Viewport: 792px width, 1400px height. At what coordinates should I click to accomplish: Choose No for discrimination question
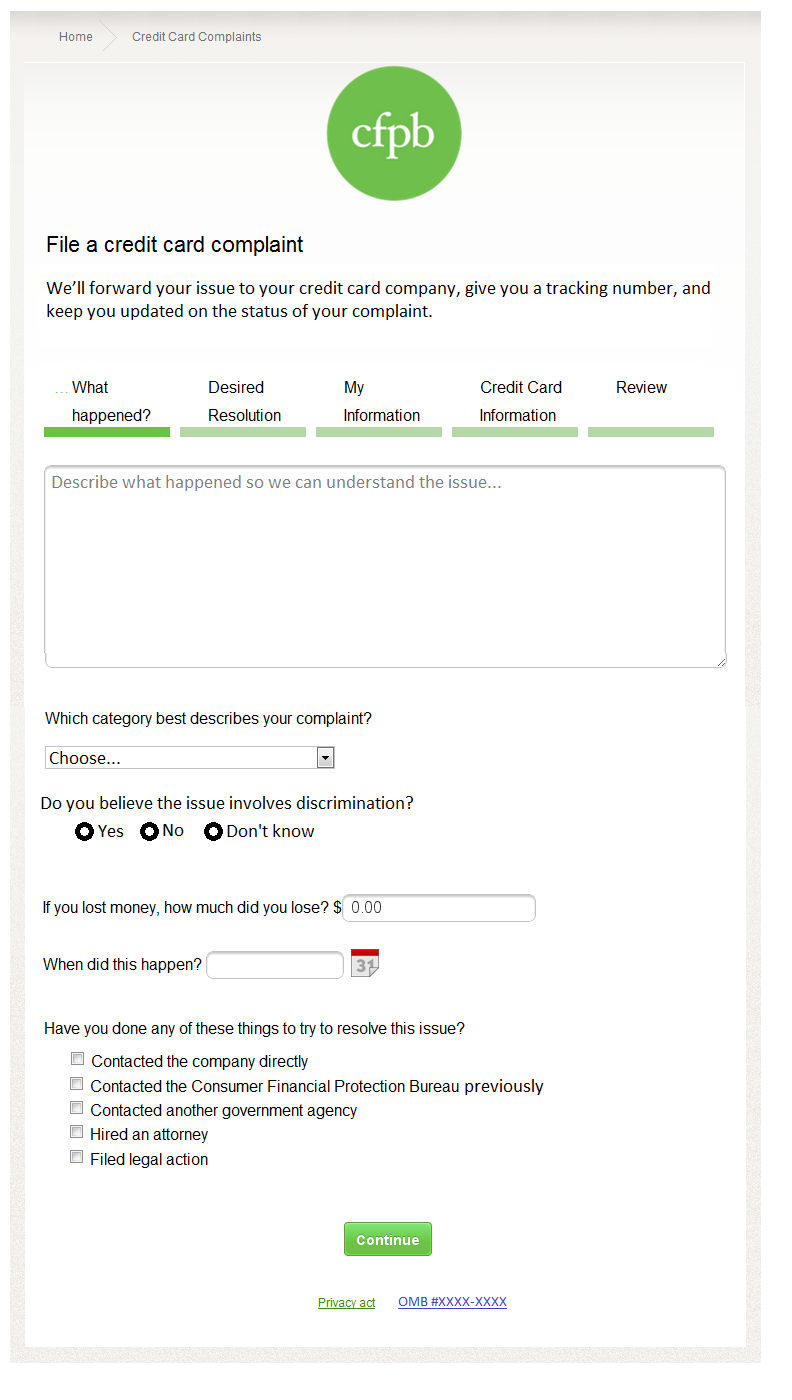[x=149, y=832]
